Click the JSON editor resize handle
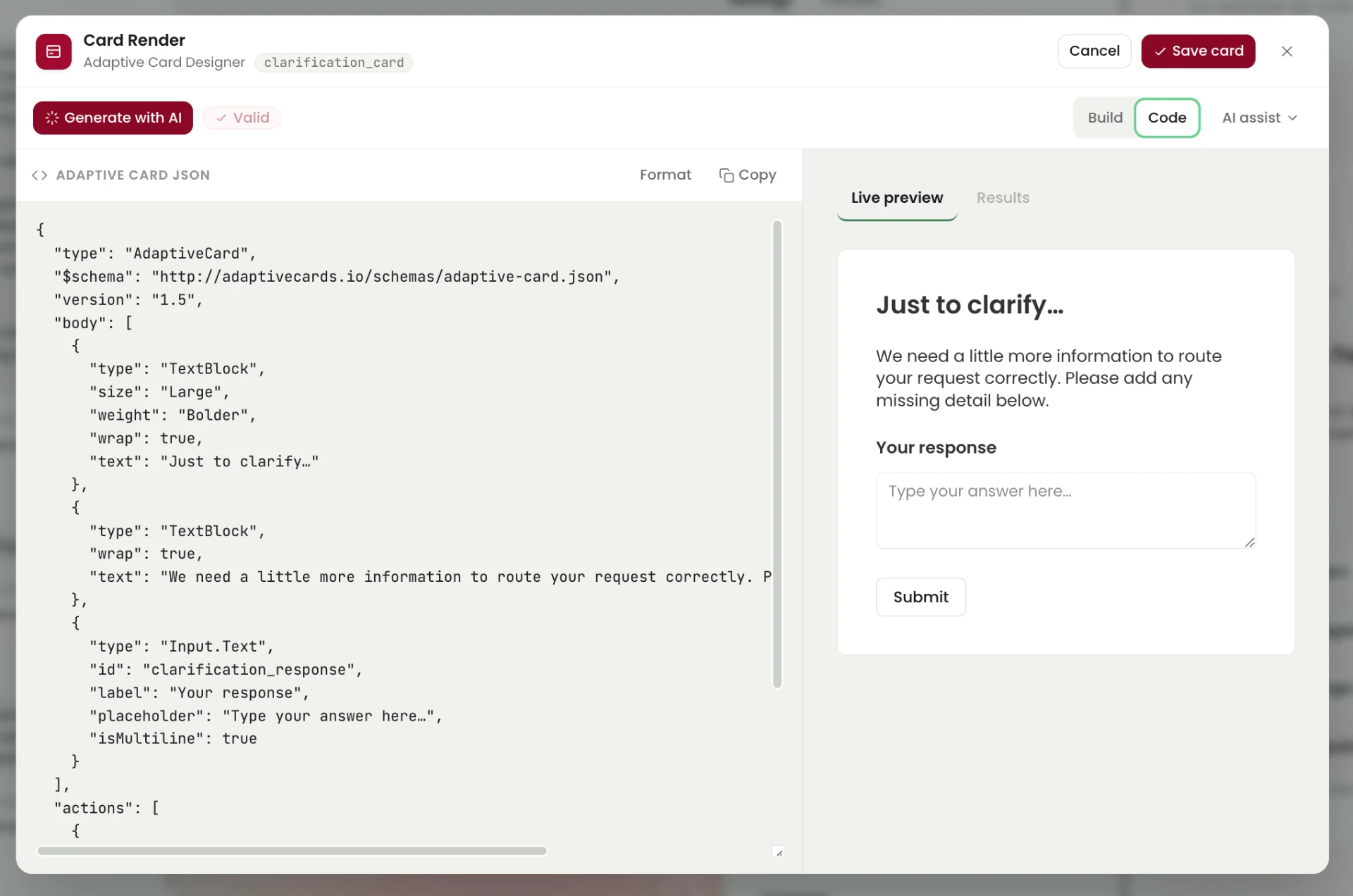Screen dimensions: 1353x896 coord(778,852)
